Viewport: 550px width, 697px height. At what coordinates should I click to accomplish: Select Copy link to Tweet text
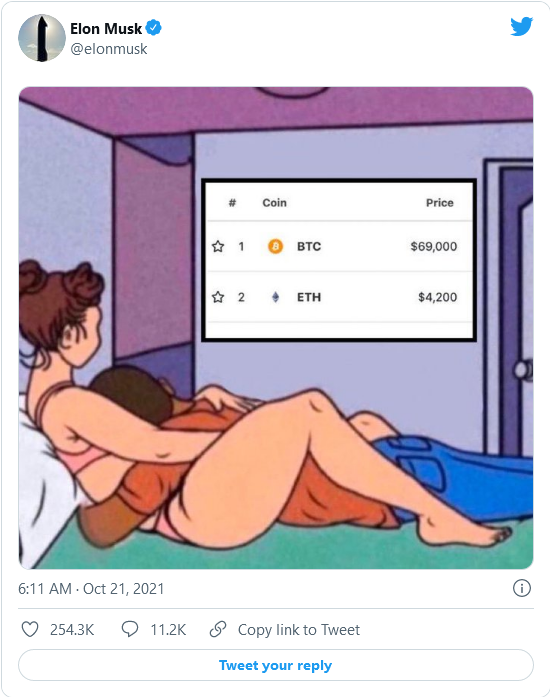[x=299, y=630]
